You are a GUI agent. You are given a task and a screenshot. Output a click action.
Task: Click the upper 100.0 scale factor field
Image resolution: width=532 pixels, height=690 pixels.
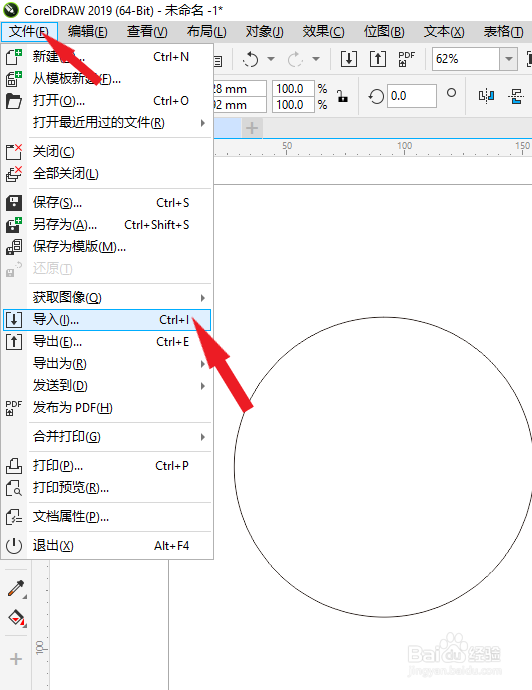coord(294,88)
